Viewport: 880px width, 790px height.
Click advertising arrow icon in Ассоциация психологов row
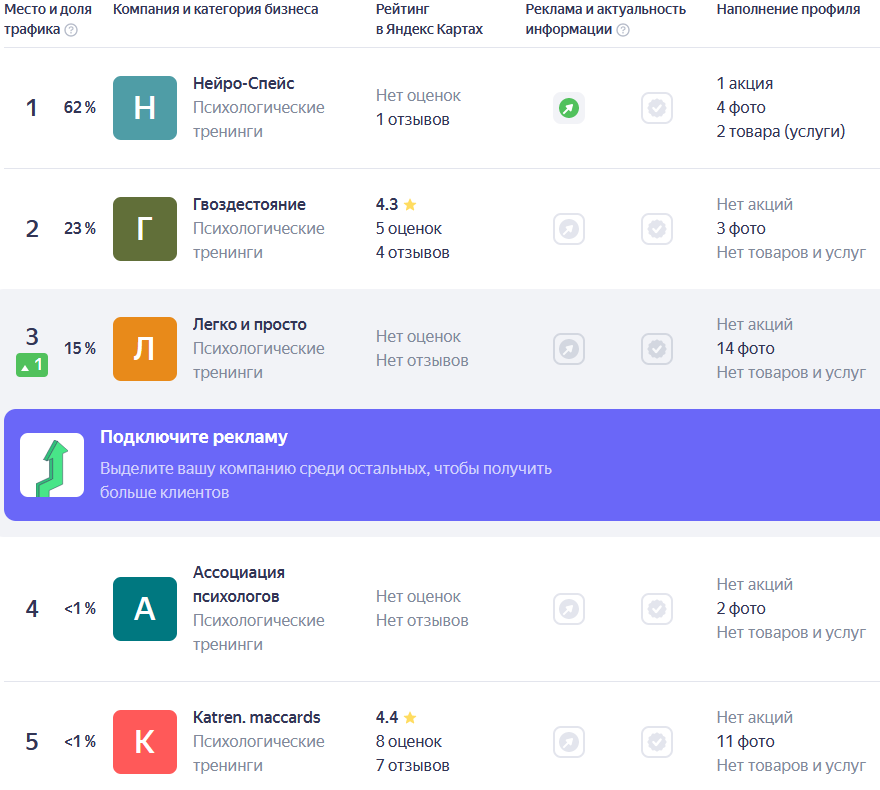(x=569, y=609)
